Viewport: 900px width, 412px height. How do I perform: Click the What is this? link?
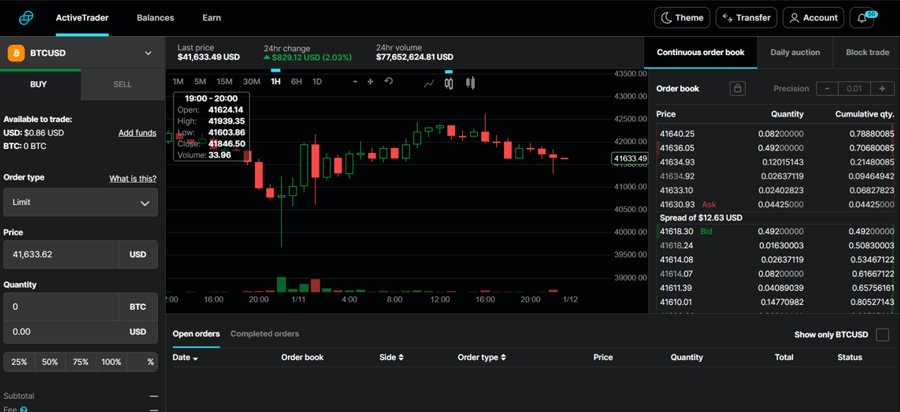pos(133,178)
